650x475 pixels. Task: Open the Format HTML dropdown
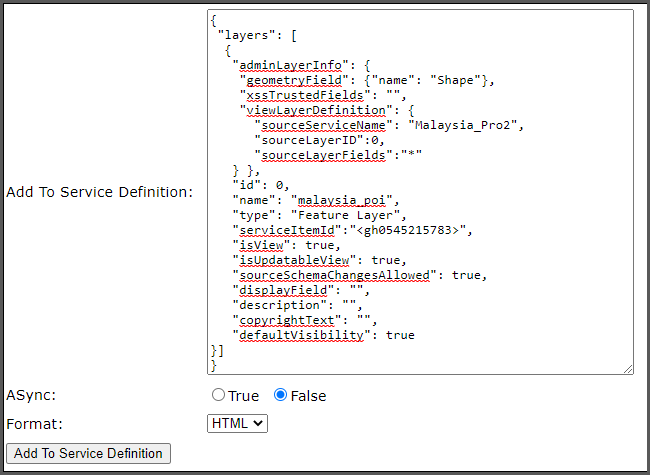(x=237, y=423)
